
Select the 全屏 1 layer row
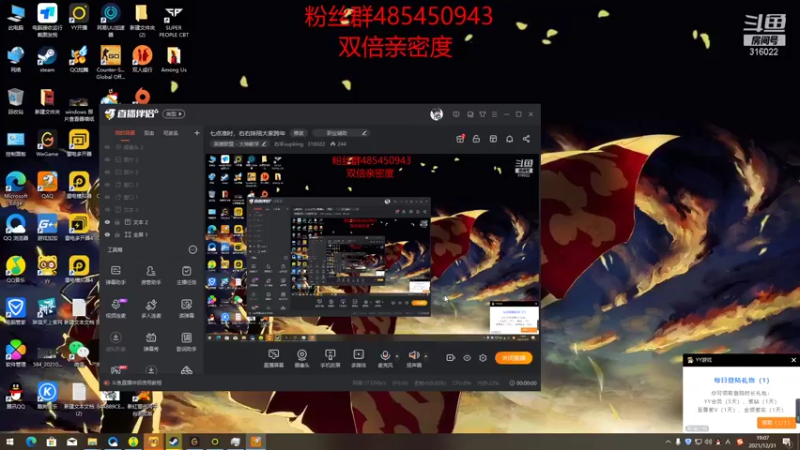click(x=152, y=235)
